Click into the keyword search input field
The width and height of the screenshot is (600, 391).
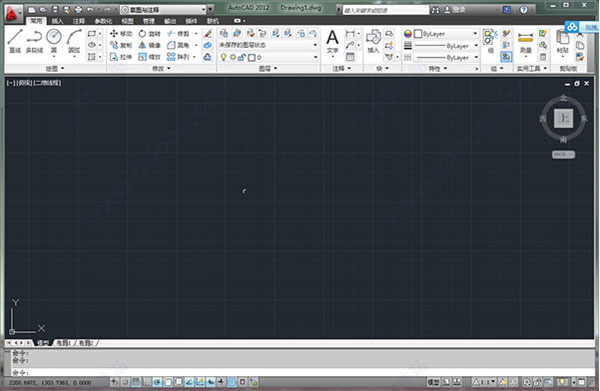386,10
